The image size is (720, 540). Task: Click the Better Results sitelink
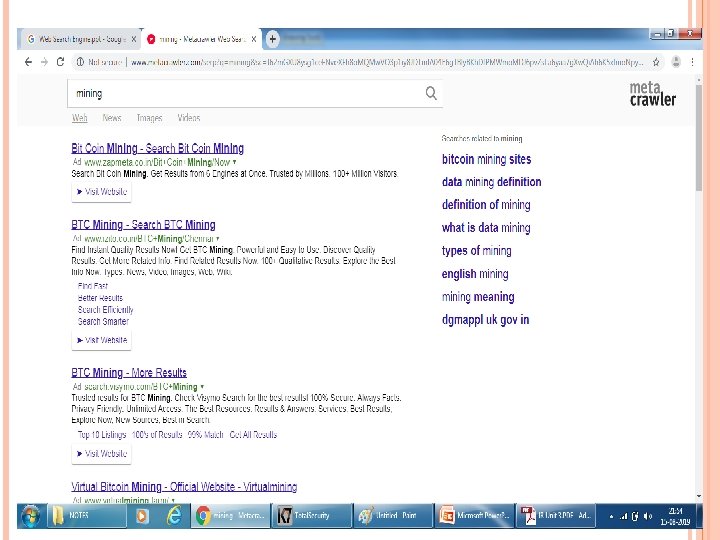(100, 298)
